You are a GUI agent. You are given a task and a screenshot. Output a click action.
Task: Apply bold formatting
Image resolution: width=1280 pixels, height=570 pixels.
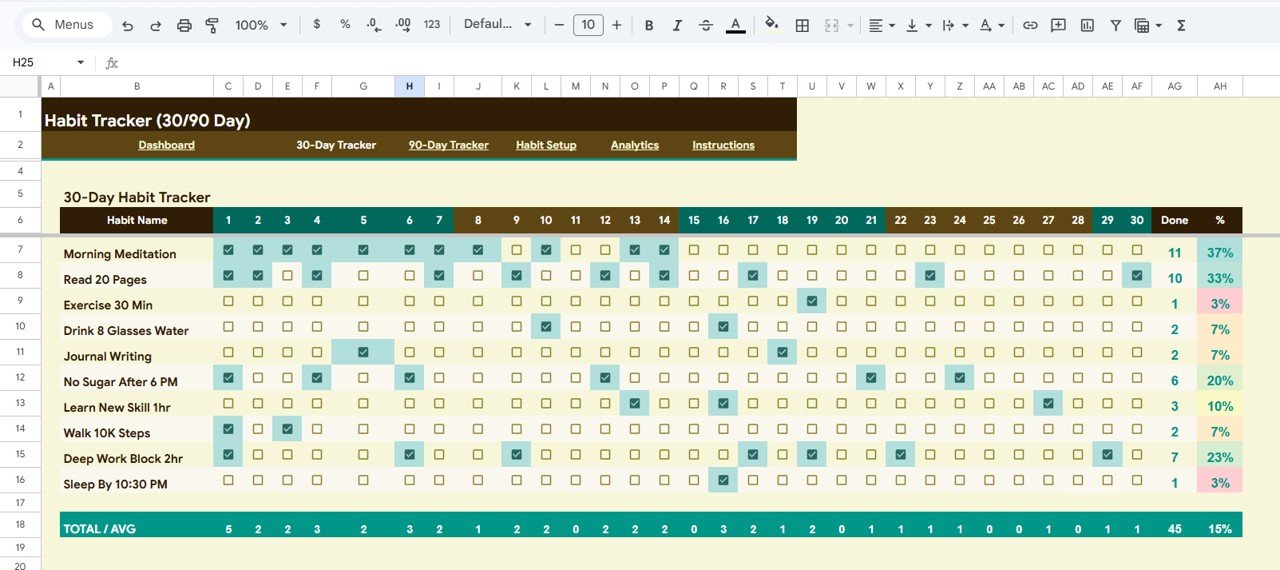[x=649, y=25]
